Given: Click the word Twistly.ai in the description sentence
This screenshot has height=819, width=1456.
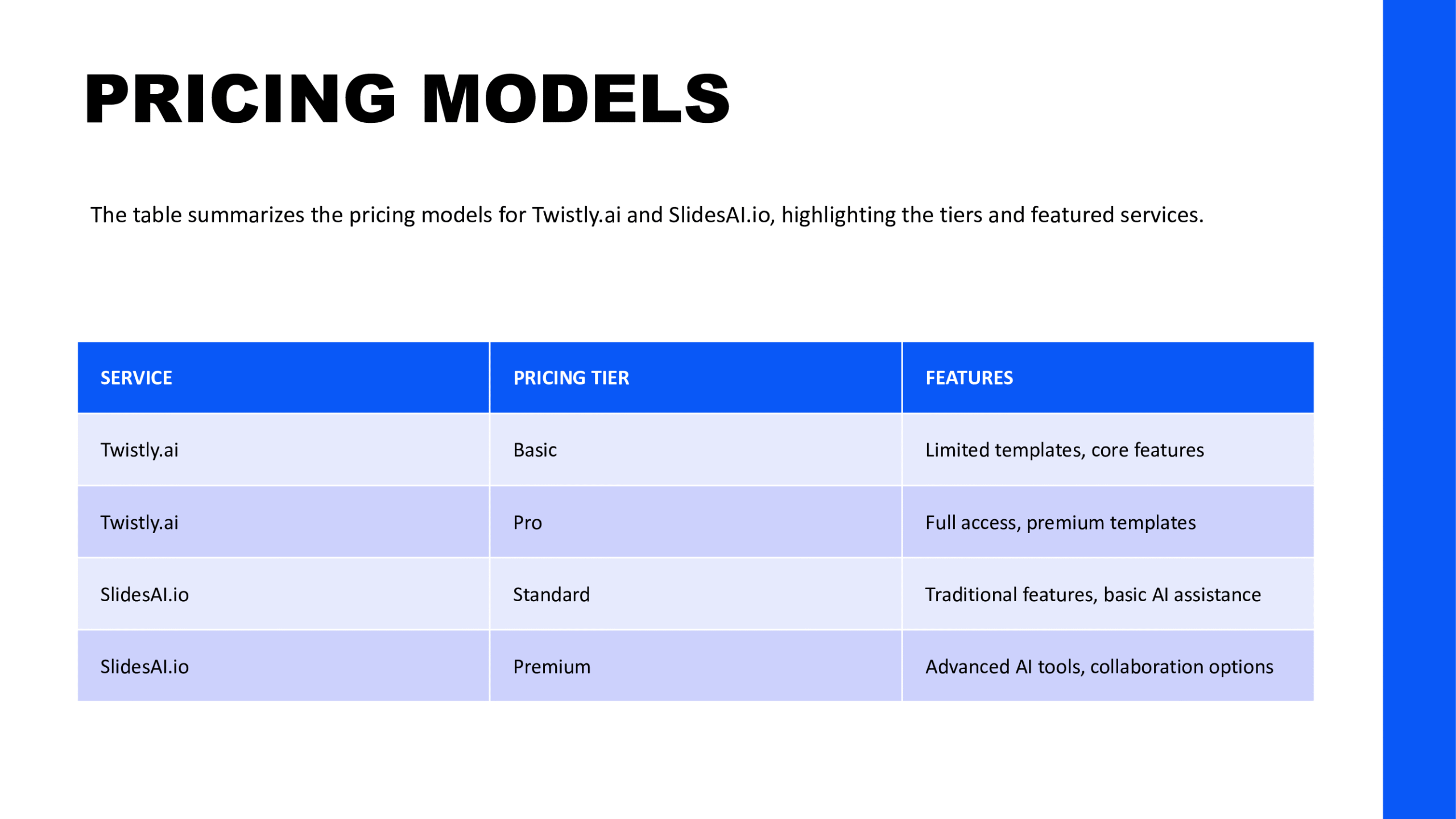Looking at the screenshot, I should pyautogui.click(x=576, y=215).
